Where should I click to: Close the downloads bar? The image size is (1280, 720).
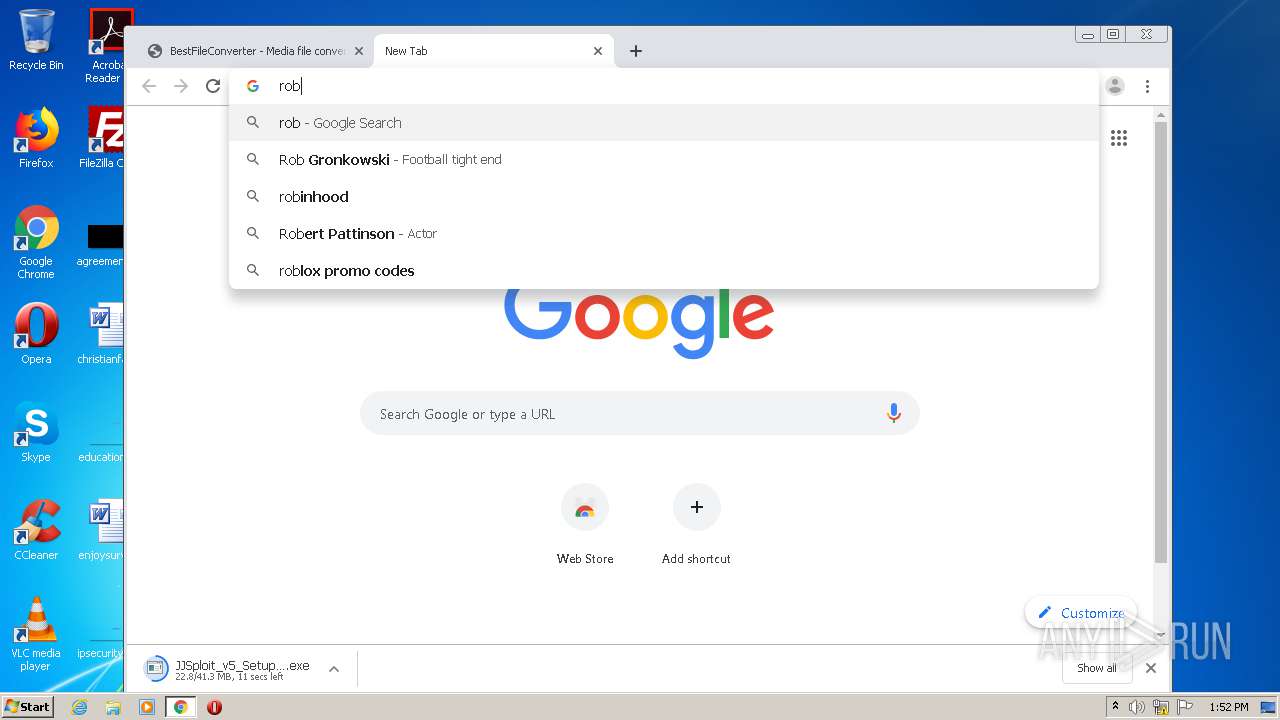1151,668
